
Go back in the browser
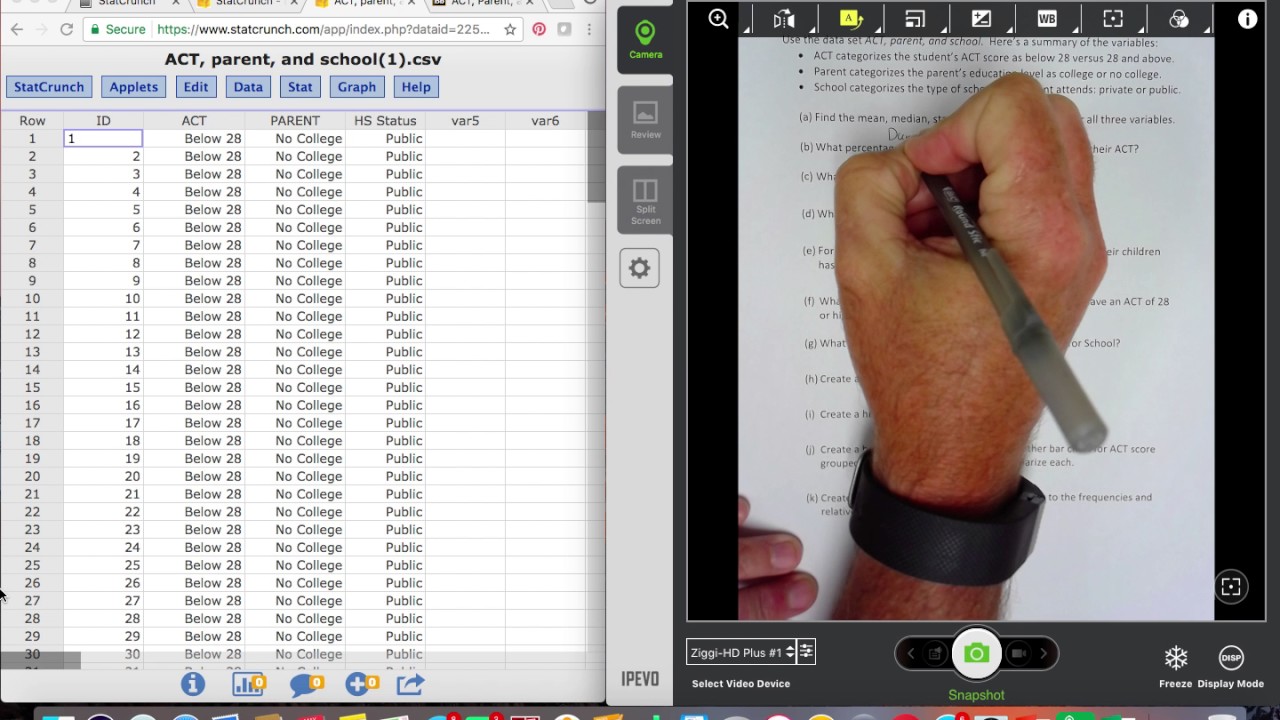point(17,30)
